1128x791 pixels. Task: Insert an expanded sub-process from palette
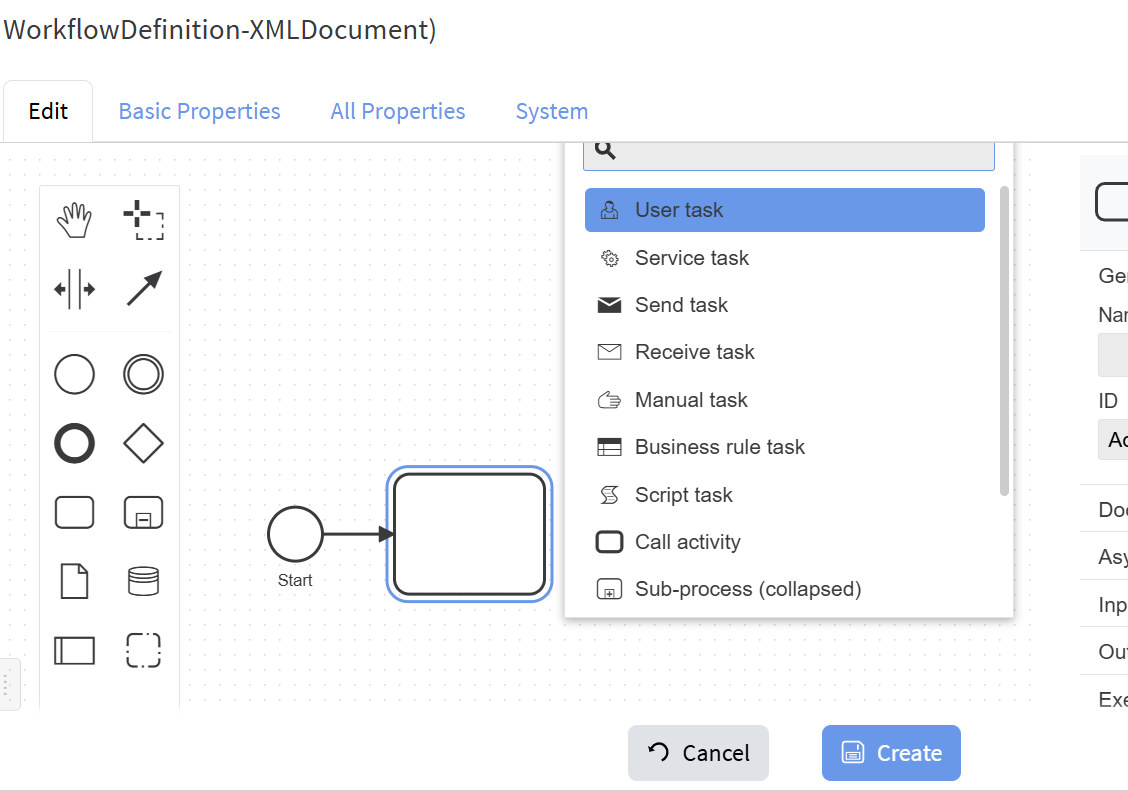[x=143, y=512]
